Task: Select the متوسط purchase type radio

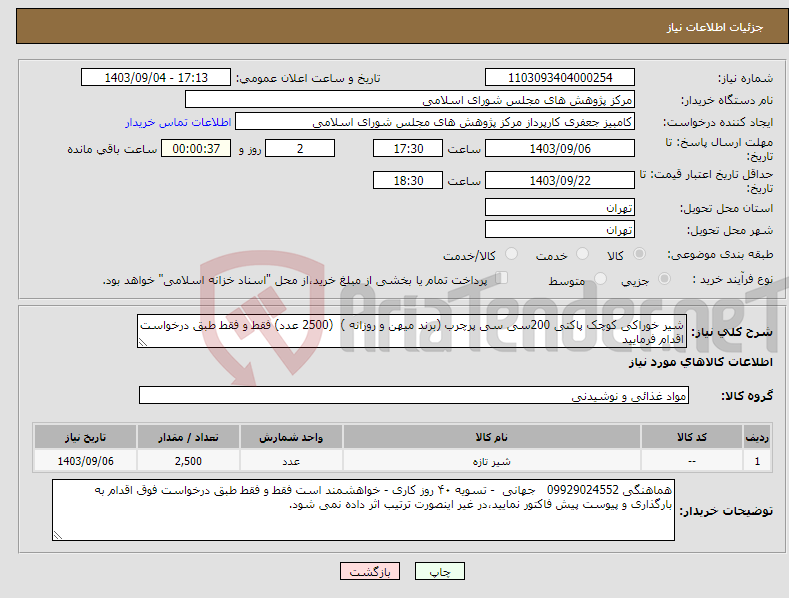Action: (600, 279)
